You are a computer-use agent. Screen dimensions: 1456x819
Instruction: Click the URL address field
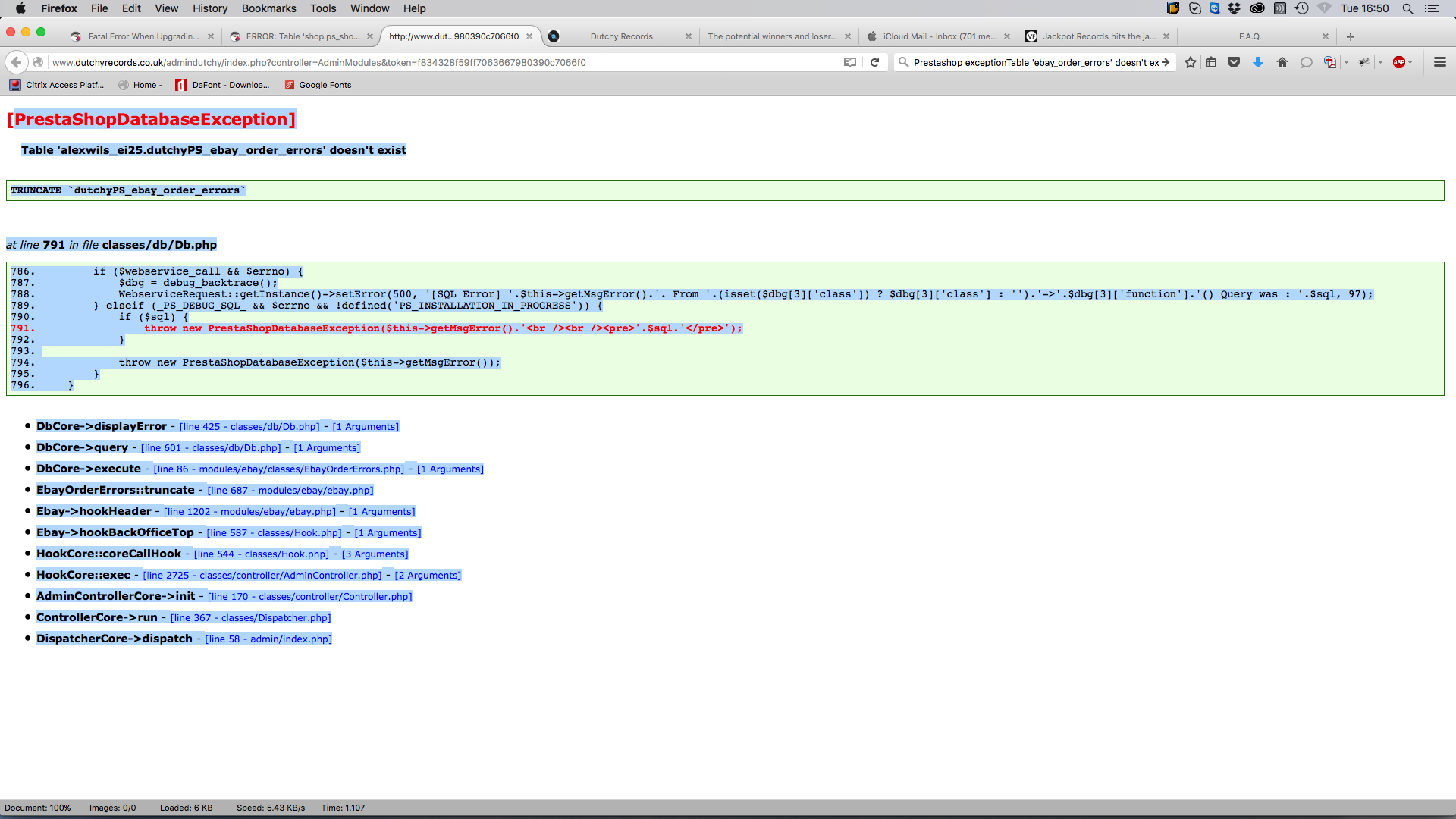pos(444,62)
